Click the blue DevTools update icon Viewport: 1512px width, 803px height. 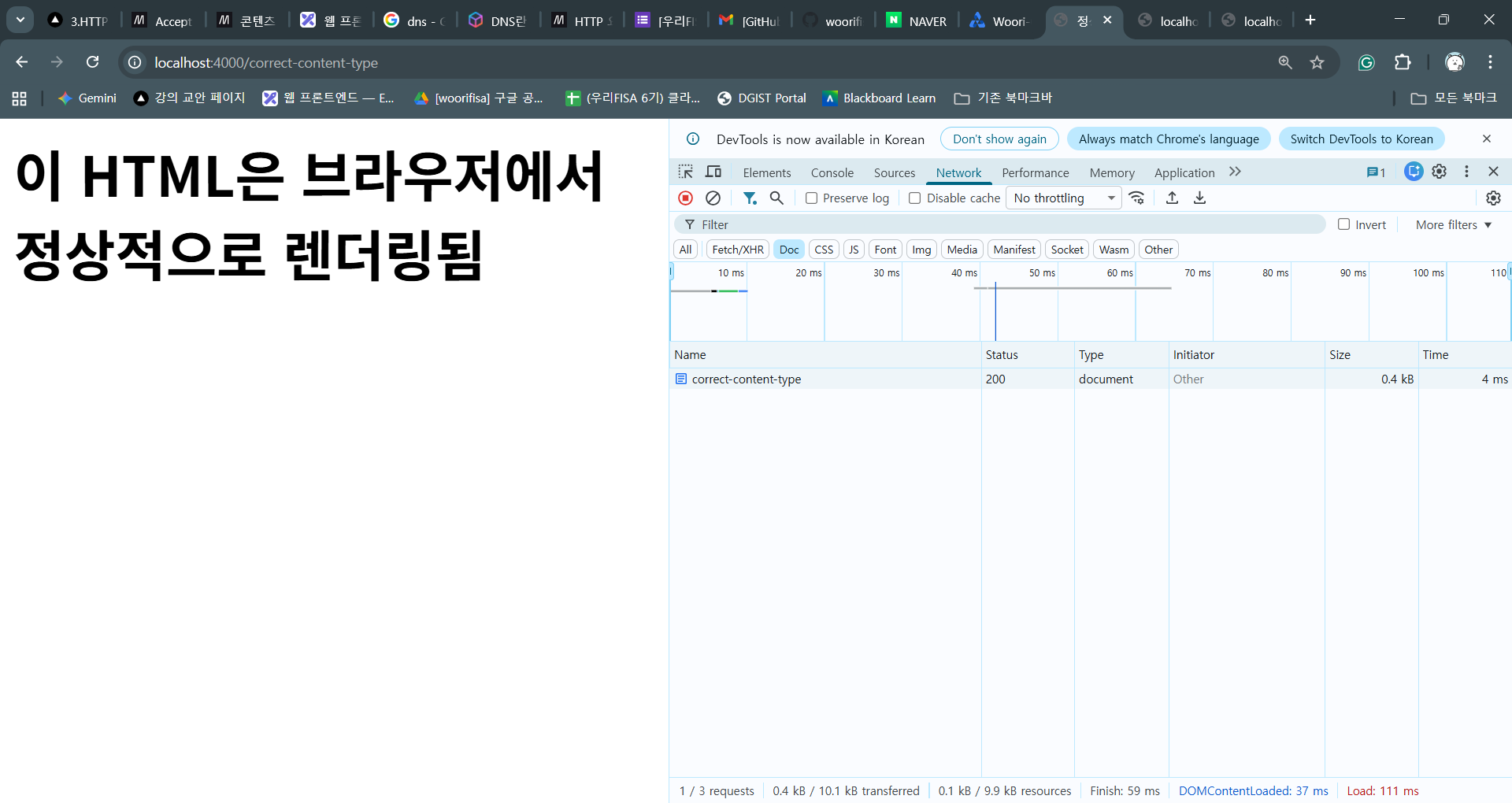[1414, 172]
